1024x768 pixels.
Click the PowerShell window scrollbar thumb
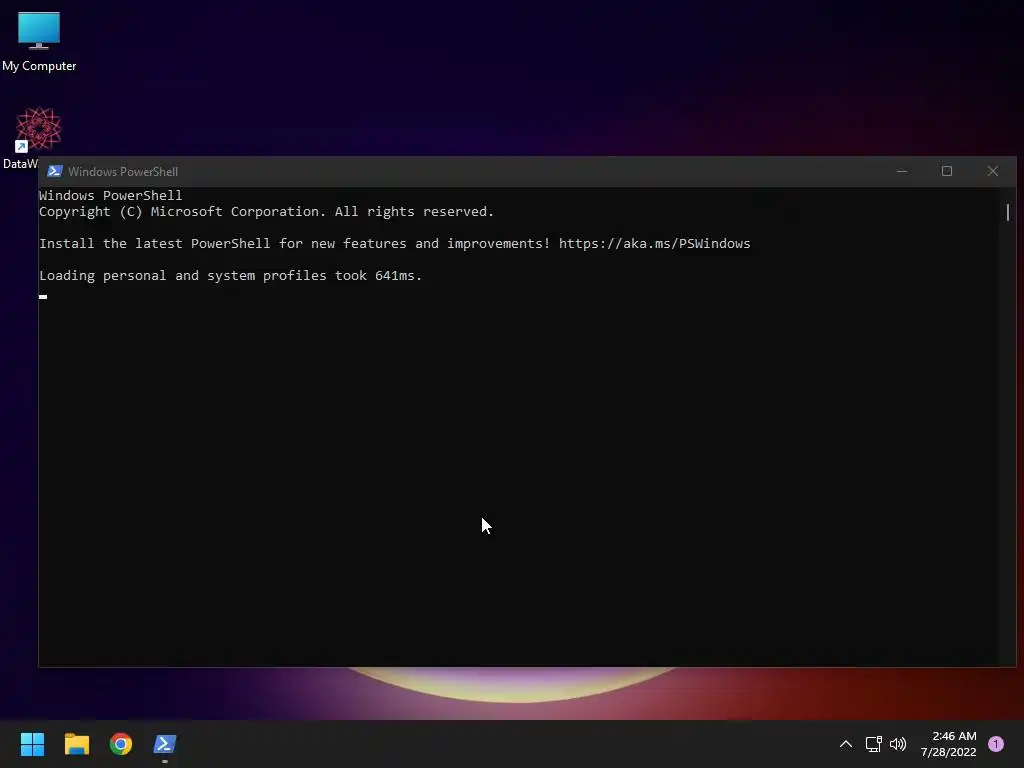[1008, 212]
